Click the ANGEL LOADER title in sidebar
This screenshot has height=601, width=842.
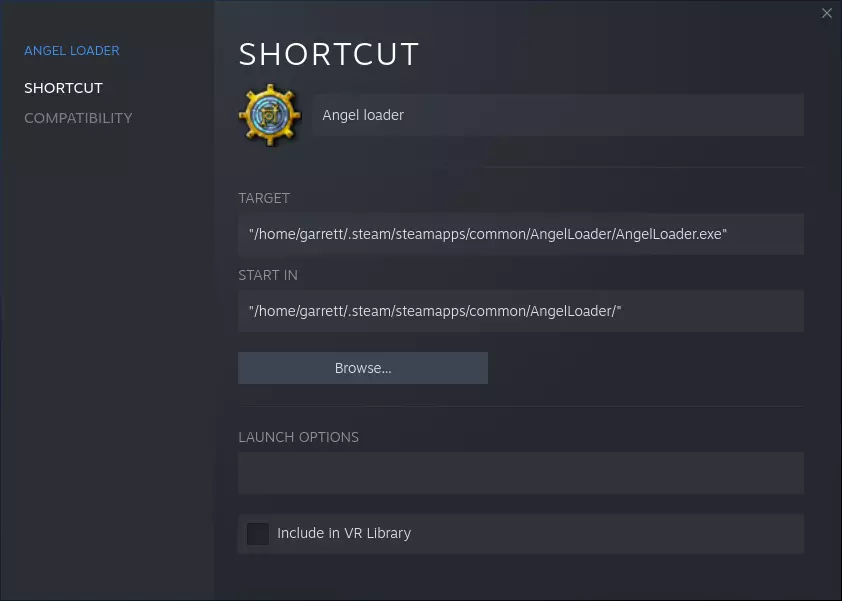click(x=72, y=51)
